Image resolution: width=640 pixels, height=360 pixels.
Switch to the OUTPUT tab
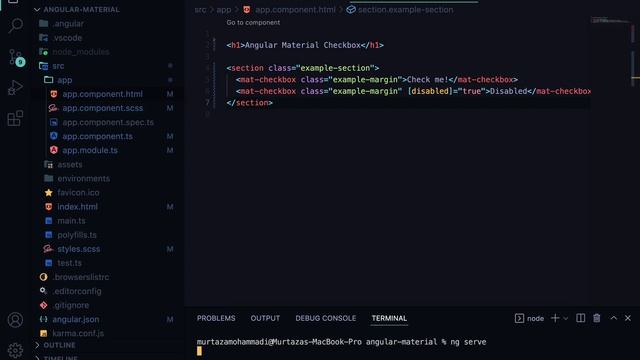265,318
